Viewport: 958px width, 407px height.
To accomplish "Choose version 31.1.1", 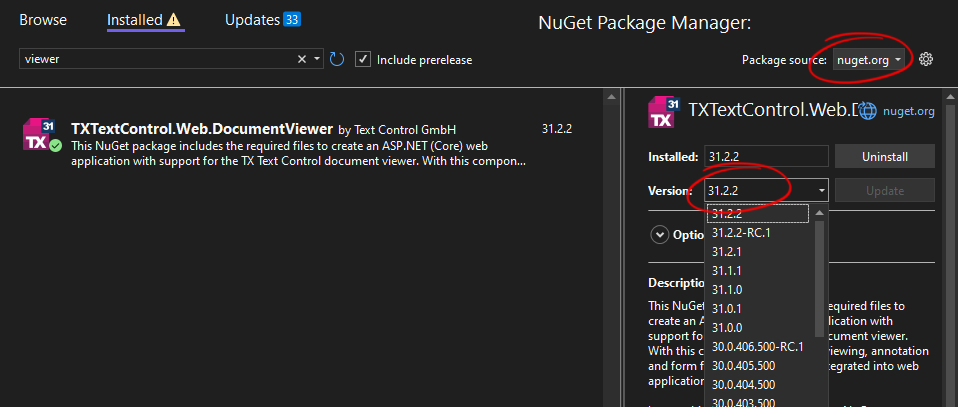I will pyautogui.click(x=759, y=271).
